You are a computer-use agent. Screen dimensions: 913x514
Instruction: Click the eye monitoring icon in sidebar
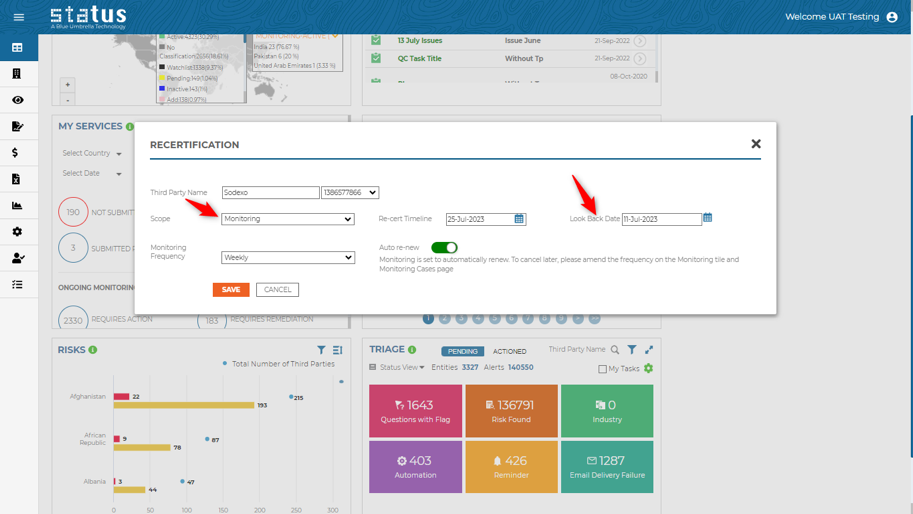(17, 100)
